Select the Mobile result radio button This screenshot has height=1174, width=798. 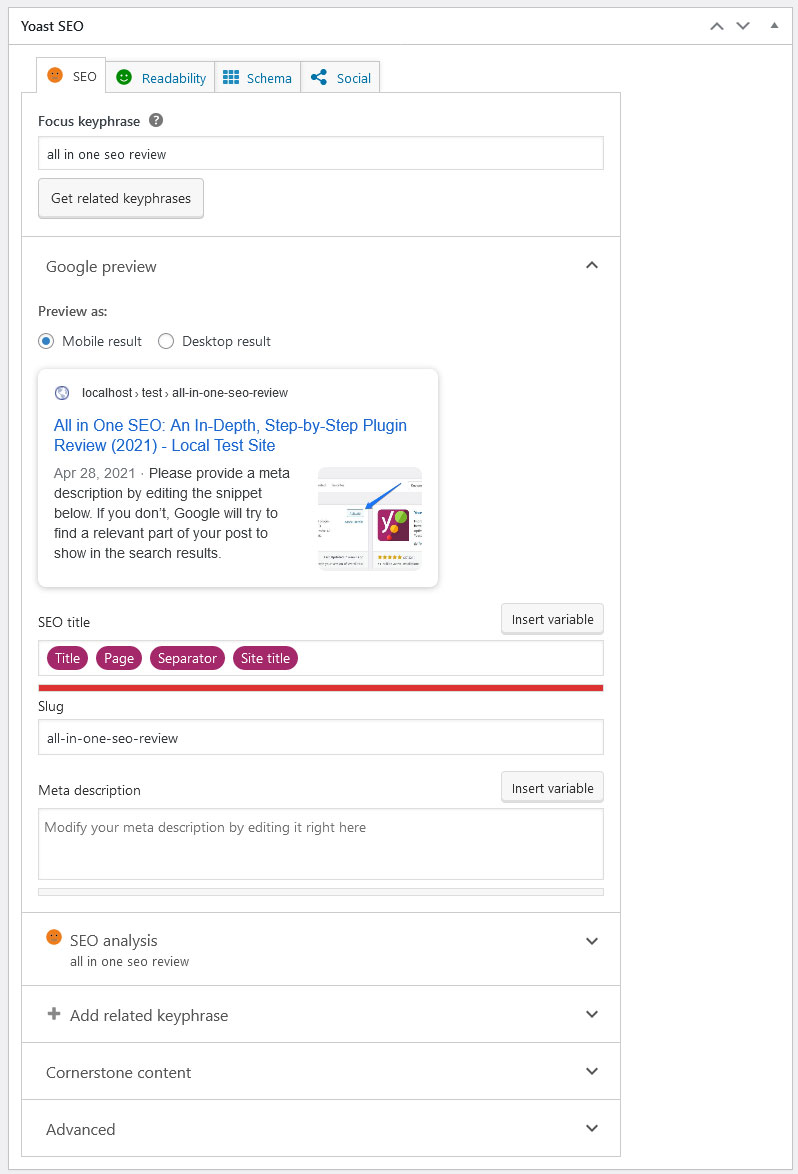point(46,341)
